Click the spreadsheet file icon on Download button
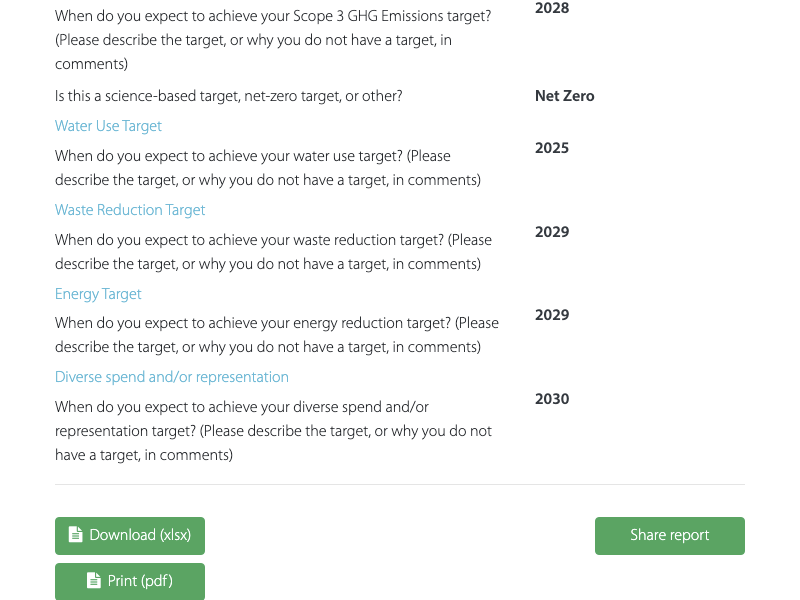Viewport: 800px width, 600px height. point(76,535)
